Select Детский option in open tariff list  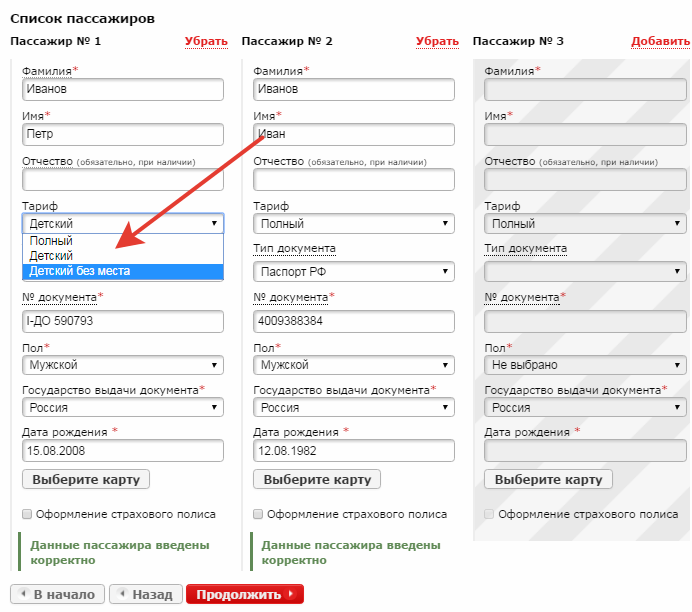point(123,256)
